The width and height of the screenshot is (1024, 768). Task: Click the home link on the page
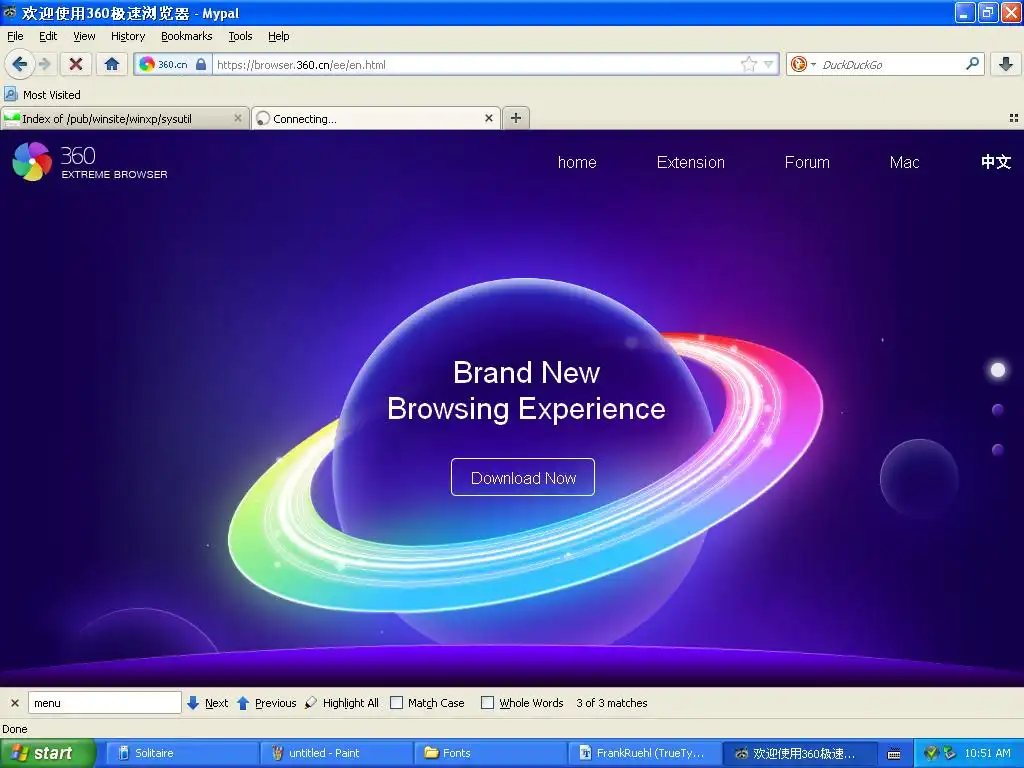(x=577, y=162)
